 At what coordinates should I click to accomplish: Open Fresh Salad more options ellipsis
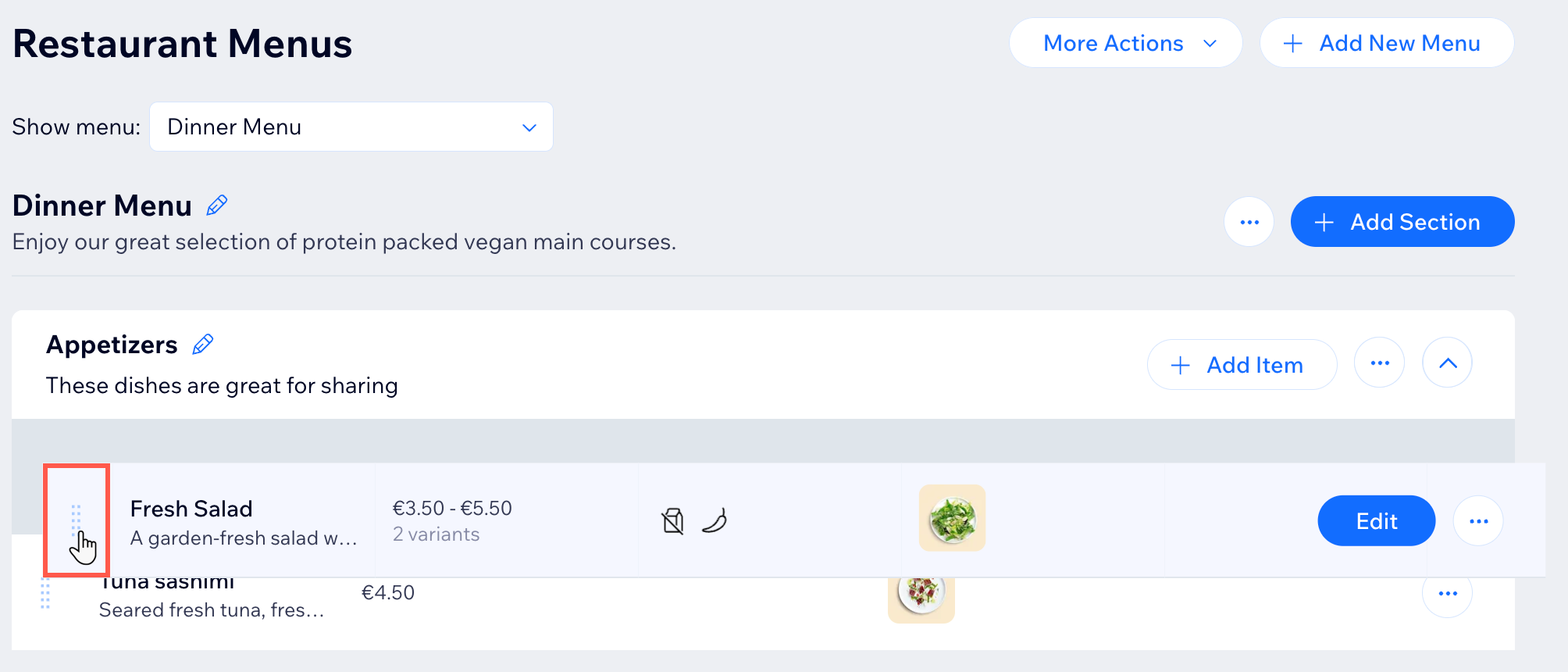(1478, 521)
